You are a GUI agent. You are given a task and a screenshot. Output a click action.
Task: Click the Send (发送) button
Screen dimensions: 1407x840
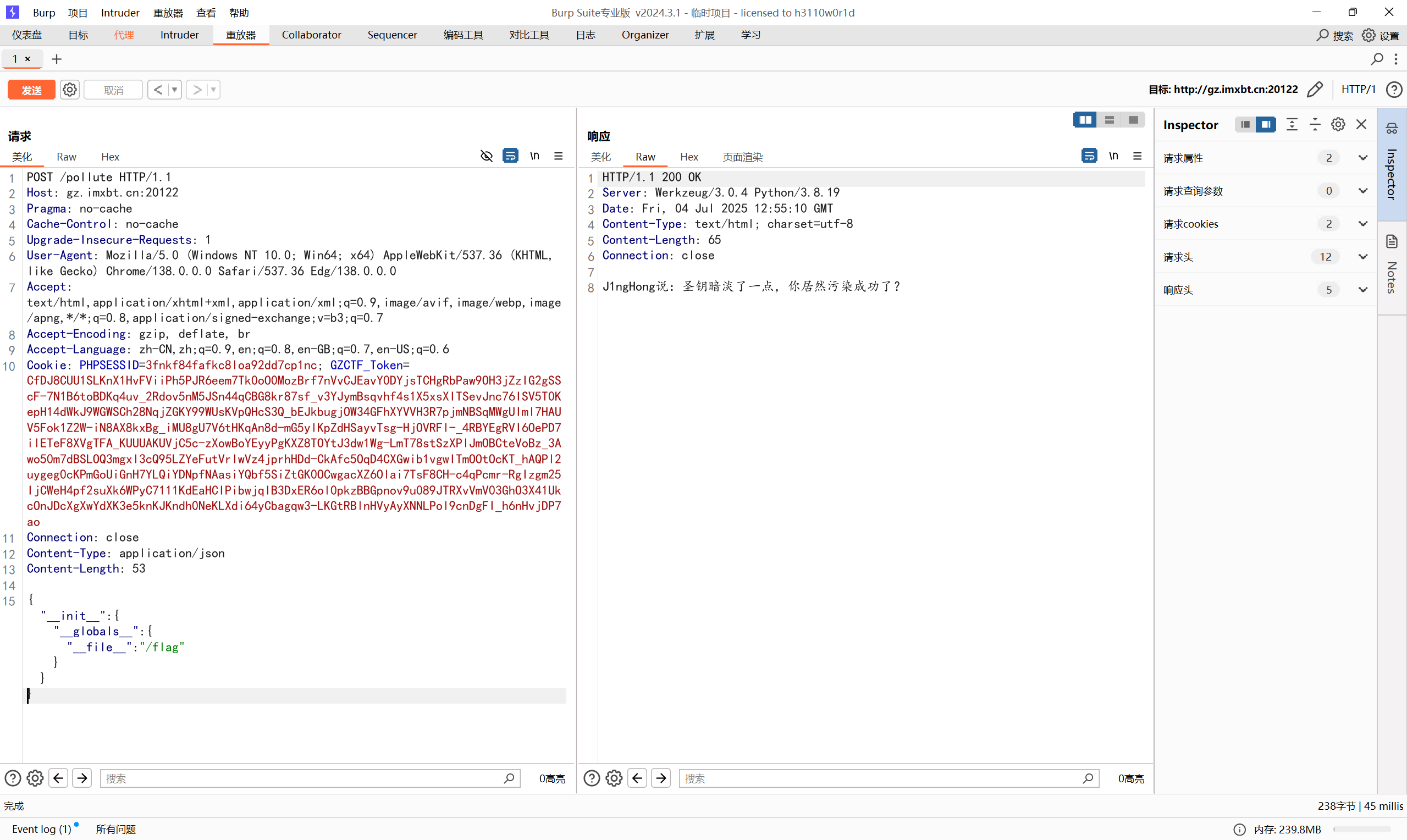pyautogui.click(x=31, y=90)
